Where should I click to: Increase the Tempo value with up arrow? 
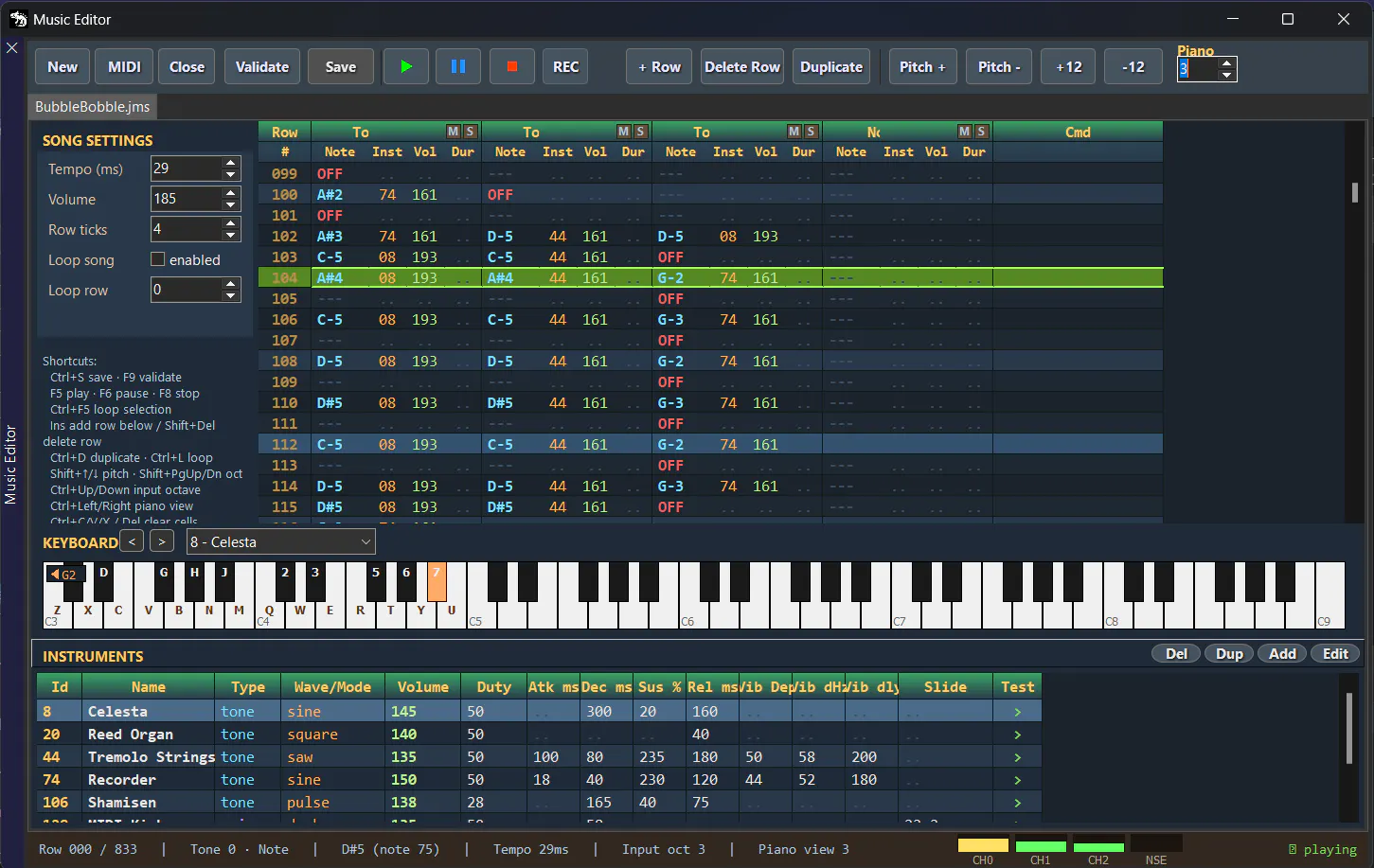click(x=231, y=163)
